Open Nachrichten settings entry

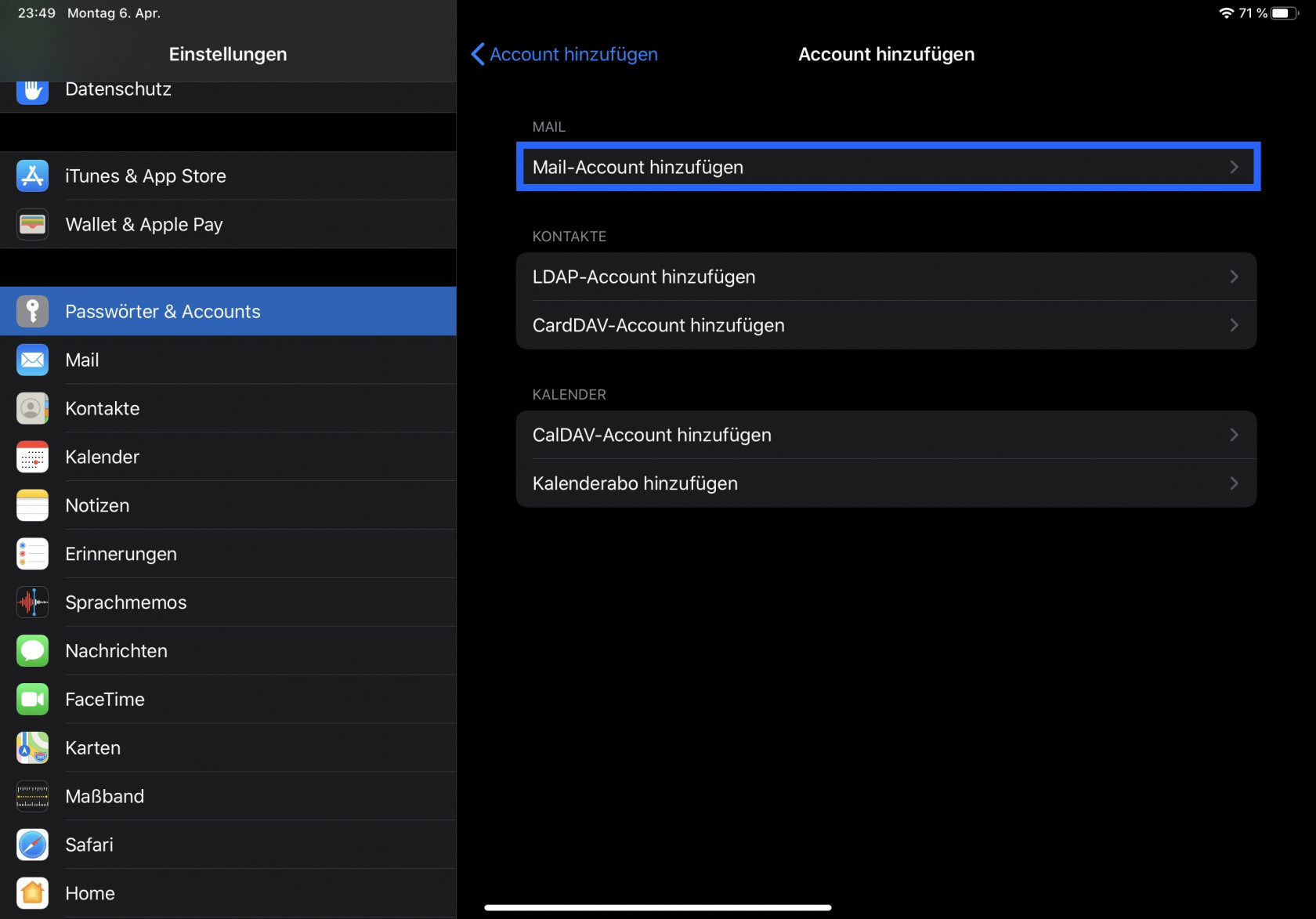(228, 651)
